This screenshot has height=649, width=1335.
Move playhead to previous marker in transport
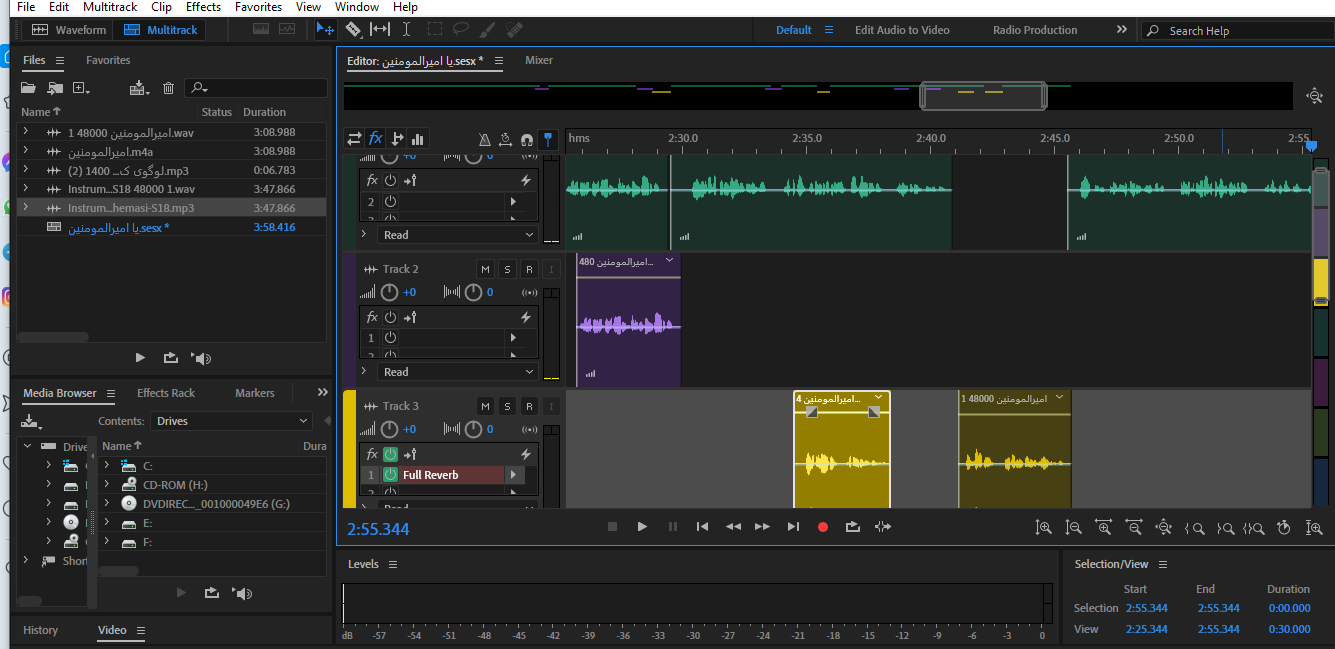pos(703,527)
